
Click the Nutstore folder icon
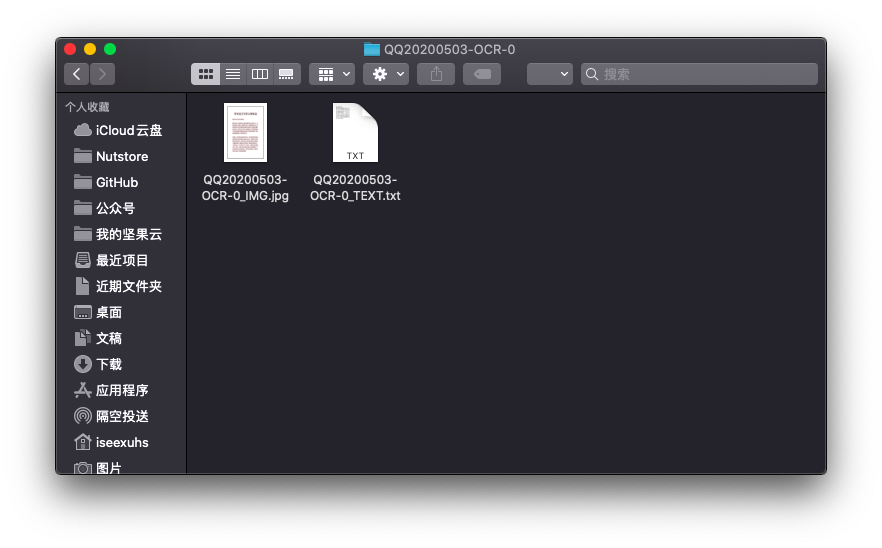[x=83, y=156]
